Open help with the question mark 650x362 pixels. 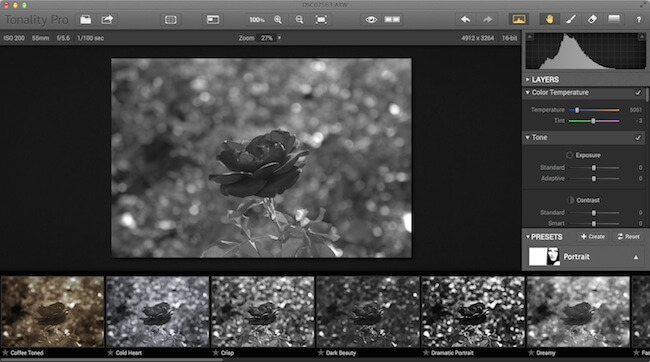[x=639, y=19]
